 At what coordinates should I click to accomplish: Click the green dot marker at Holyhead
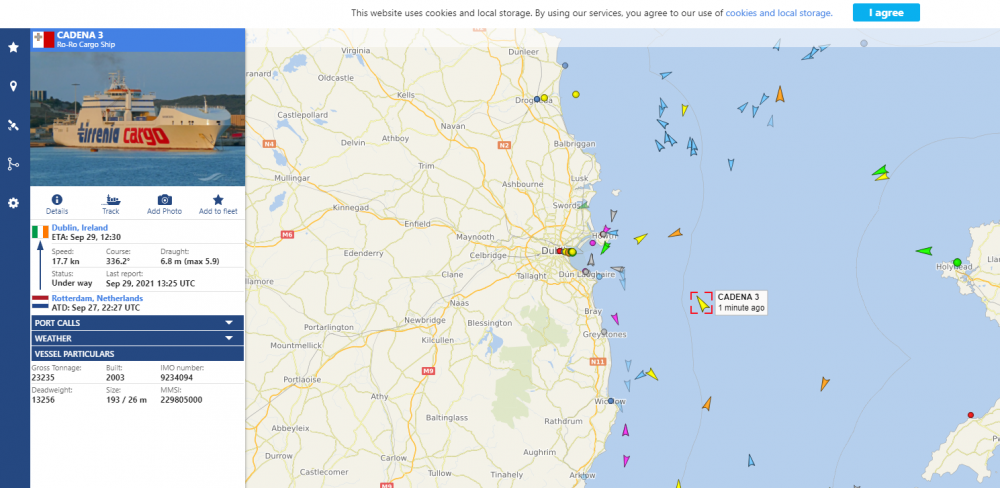957,263
